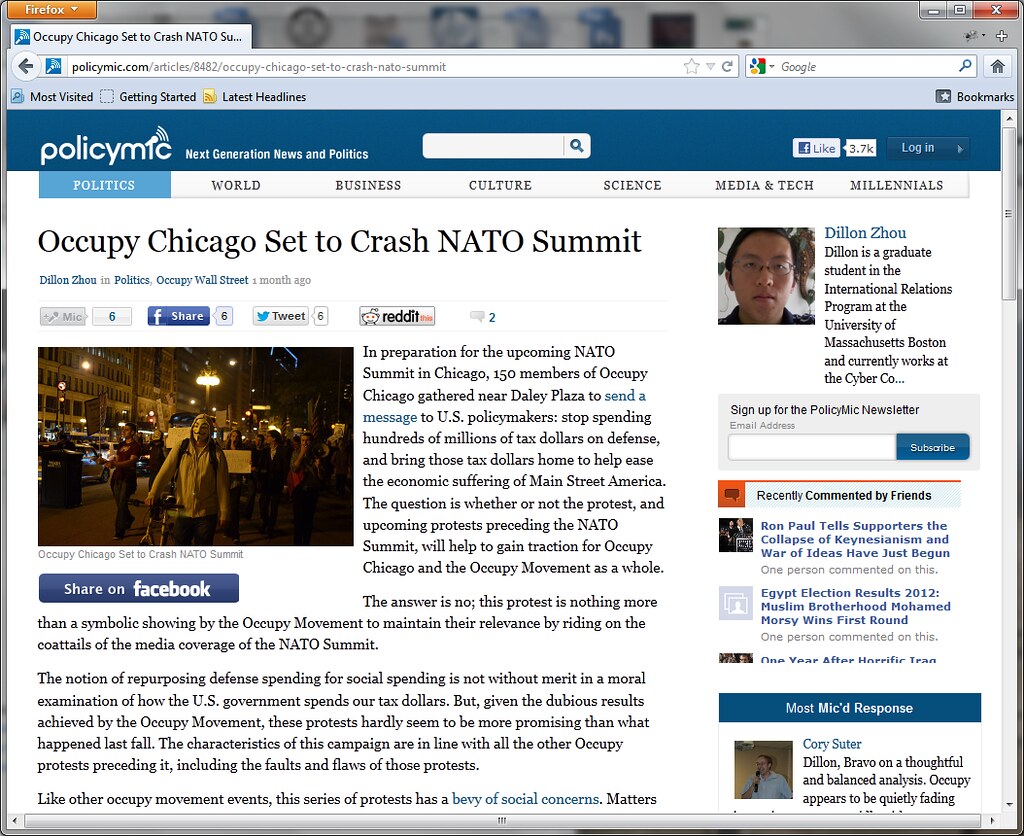This screenshot has height=836, width=1024.
Task: Click the Most Mic'd Response header
Action: tap(850, 708)
